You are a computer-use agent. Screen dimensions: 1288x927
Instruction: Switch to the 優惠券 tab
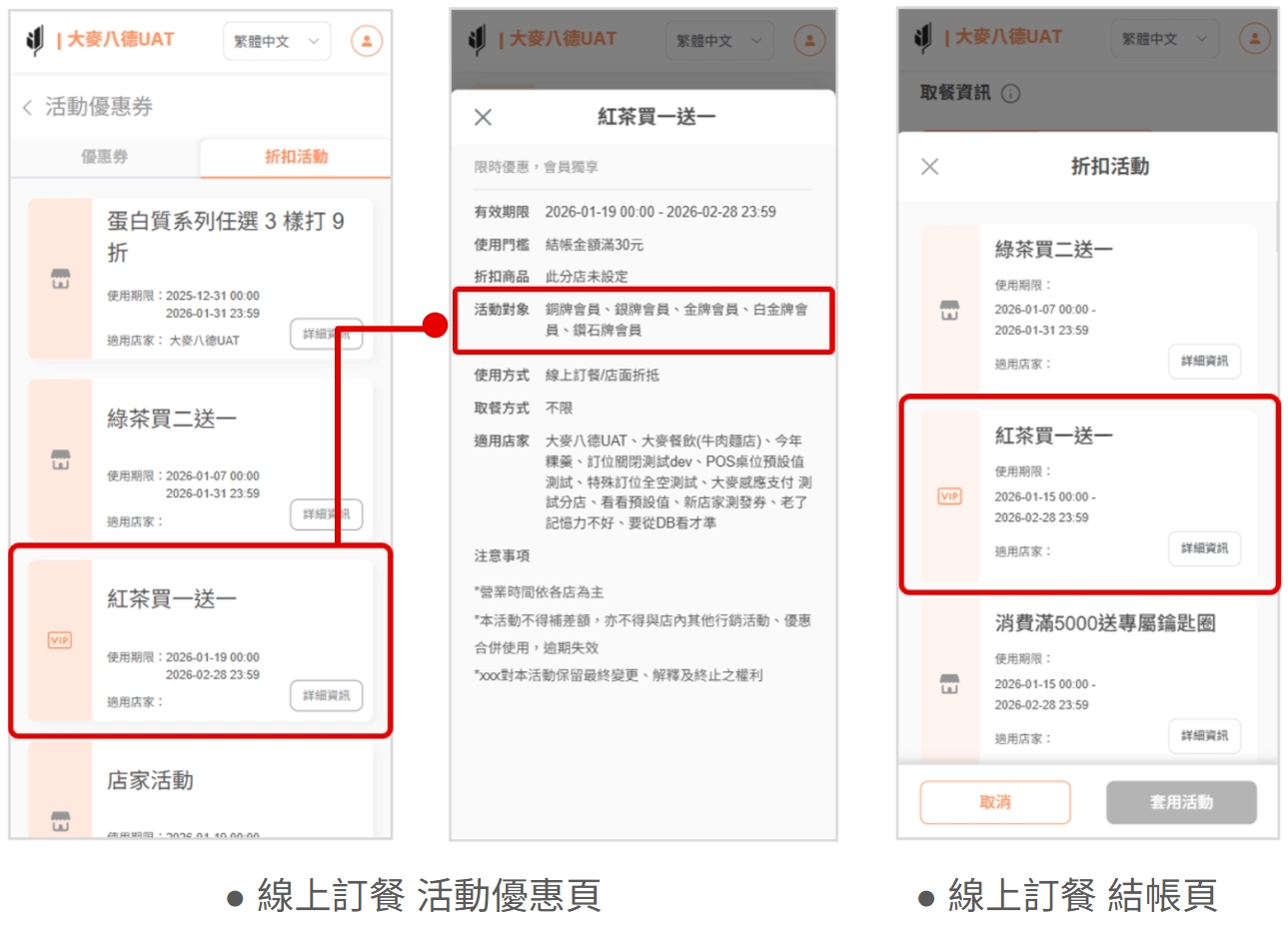tap(105, 157)
